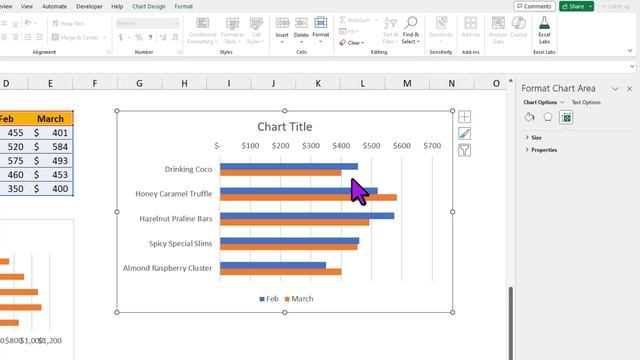Screen dimensions: 640x360
Task: Open the Find & Select tool
Action: [410, 30]
